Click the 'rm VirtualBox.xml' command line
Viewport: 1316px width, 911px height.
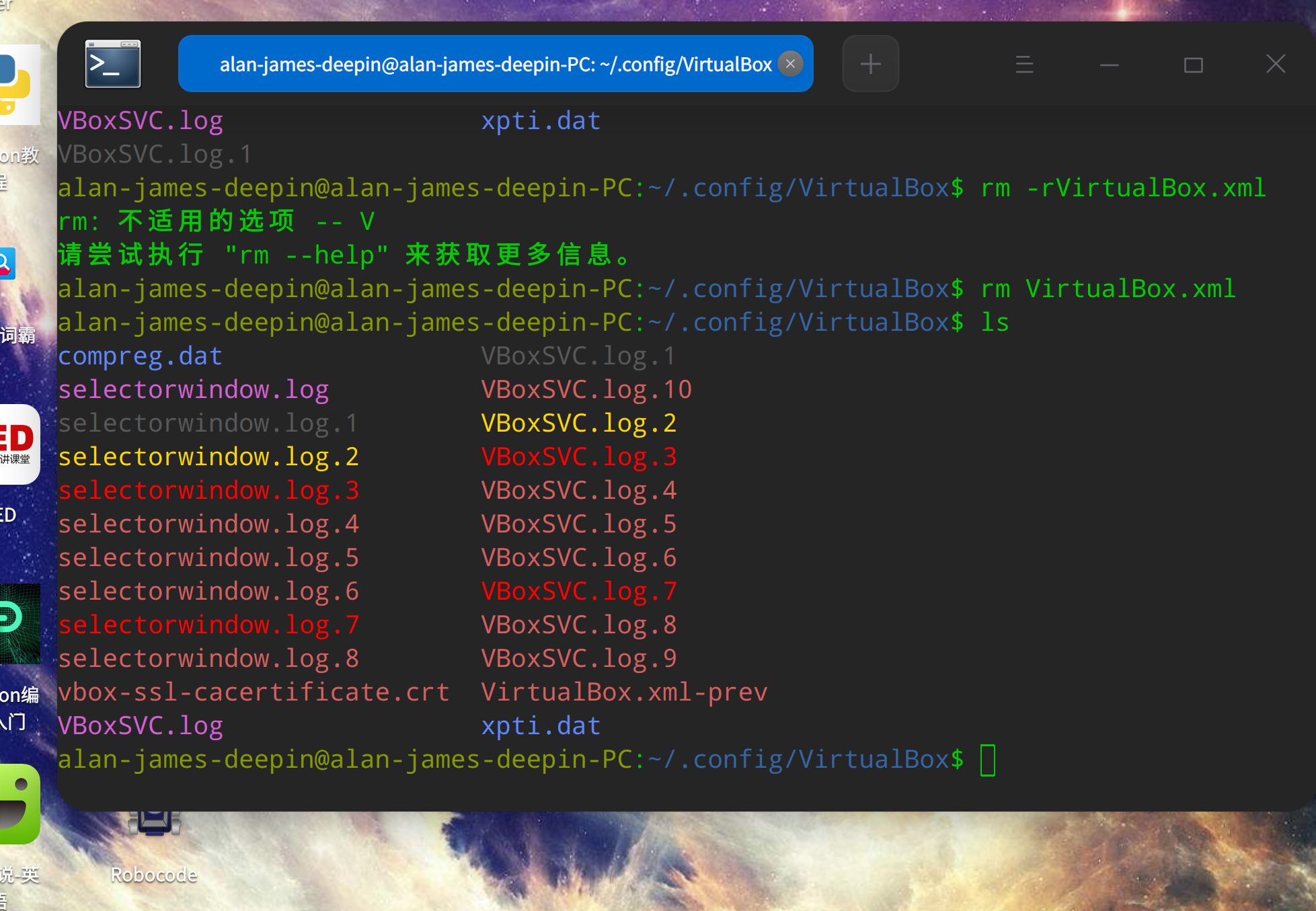tap(1108, 289)
